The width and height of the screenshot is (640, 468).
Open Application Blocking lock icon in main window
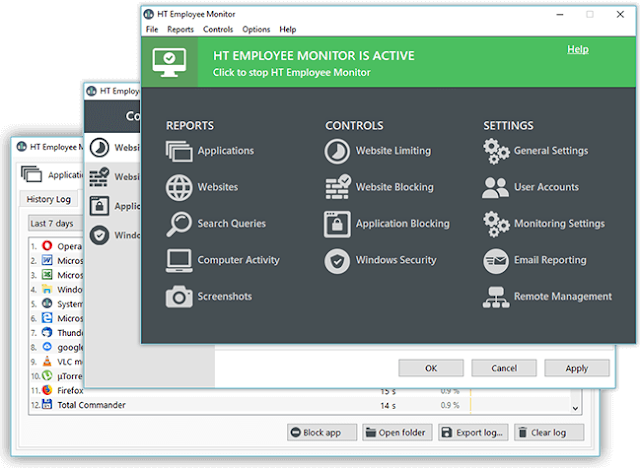337,224
